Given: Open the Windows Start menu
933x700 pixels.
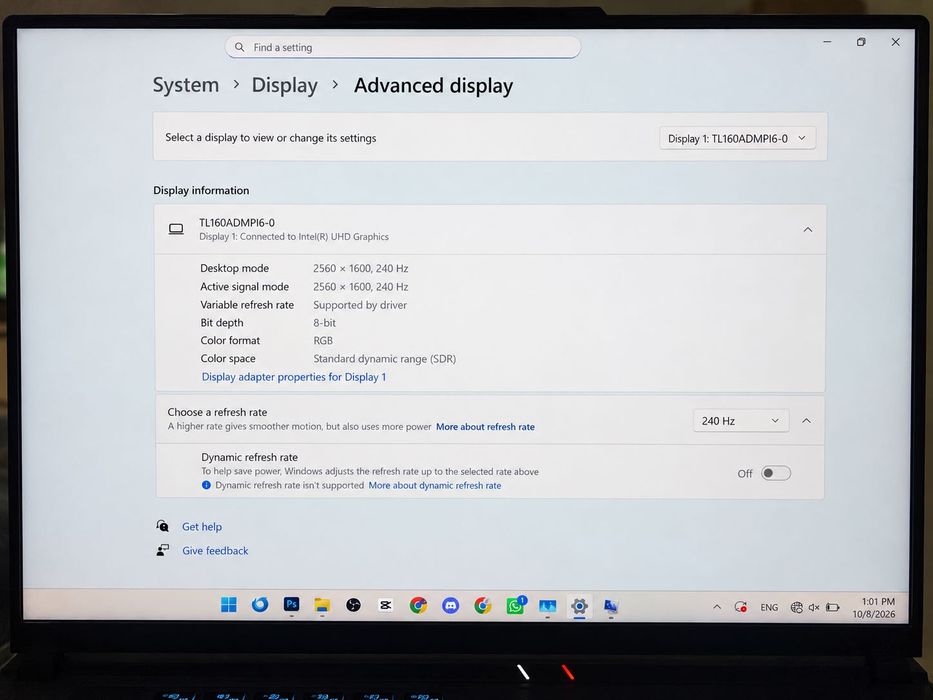Looking at the screenshot, I should click(228, 605).
